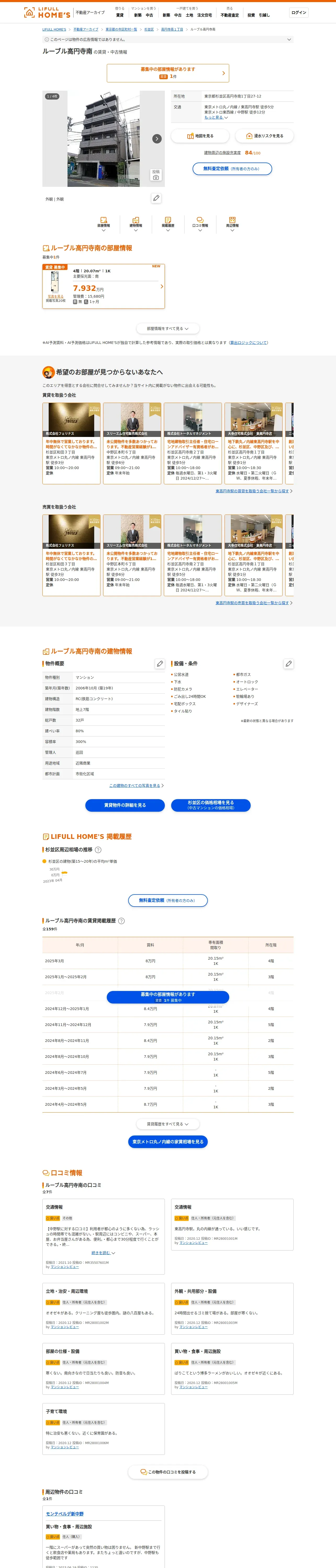Open 引越し in the top navigation
The height and width of the screenshot is (1568, 336).
(x=265, y=15)
